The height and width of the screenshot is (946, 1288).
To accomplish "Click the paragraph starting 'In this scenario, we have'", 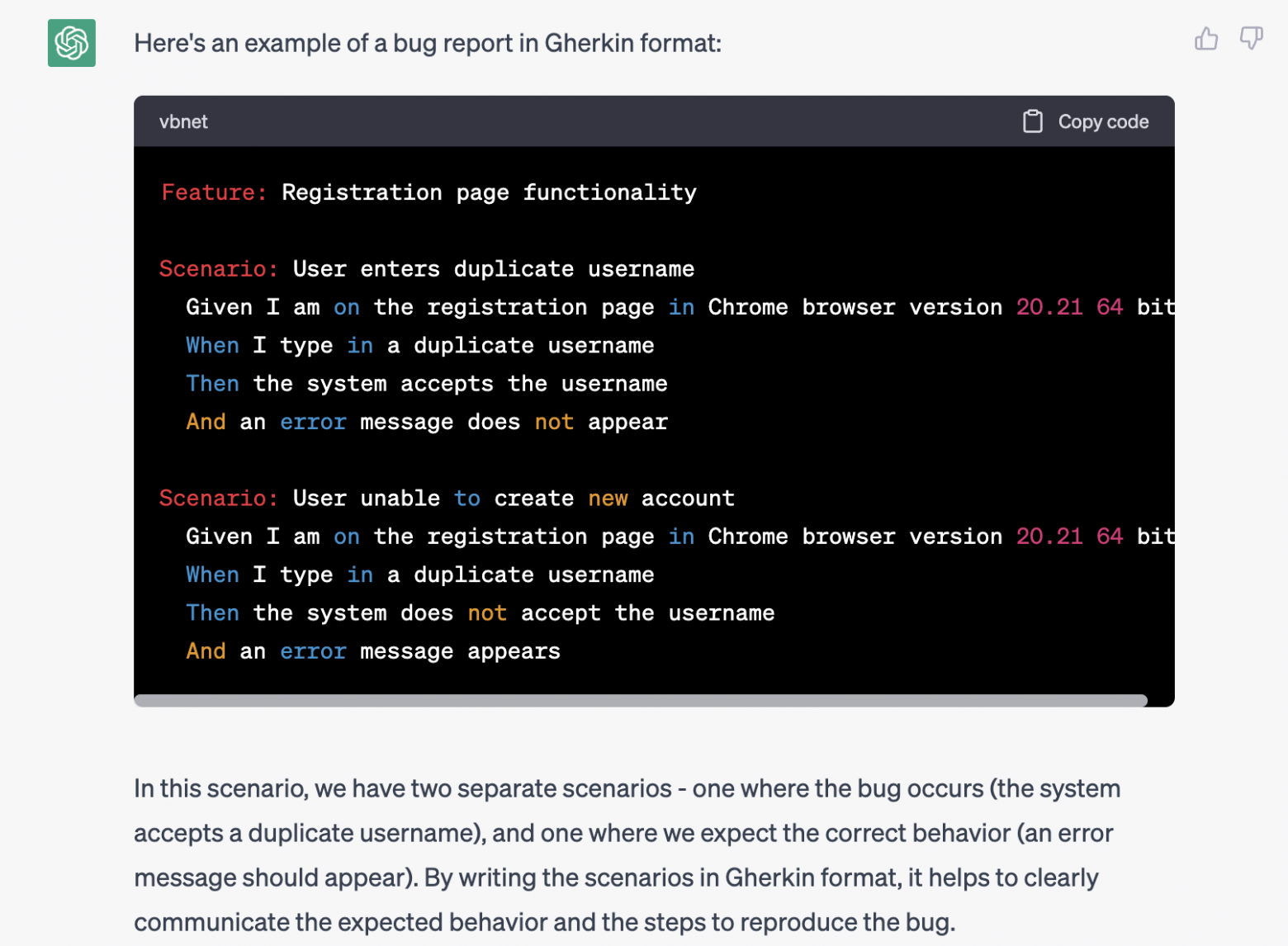I will coord(627,855).
